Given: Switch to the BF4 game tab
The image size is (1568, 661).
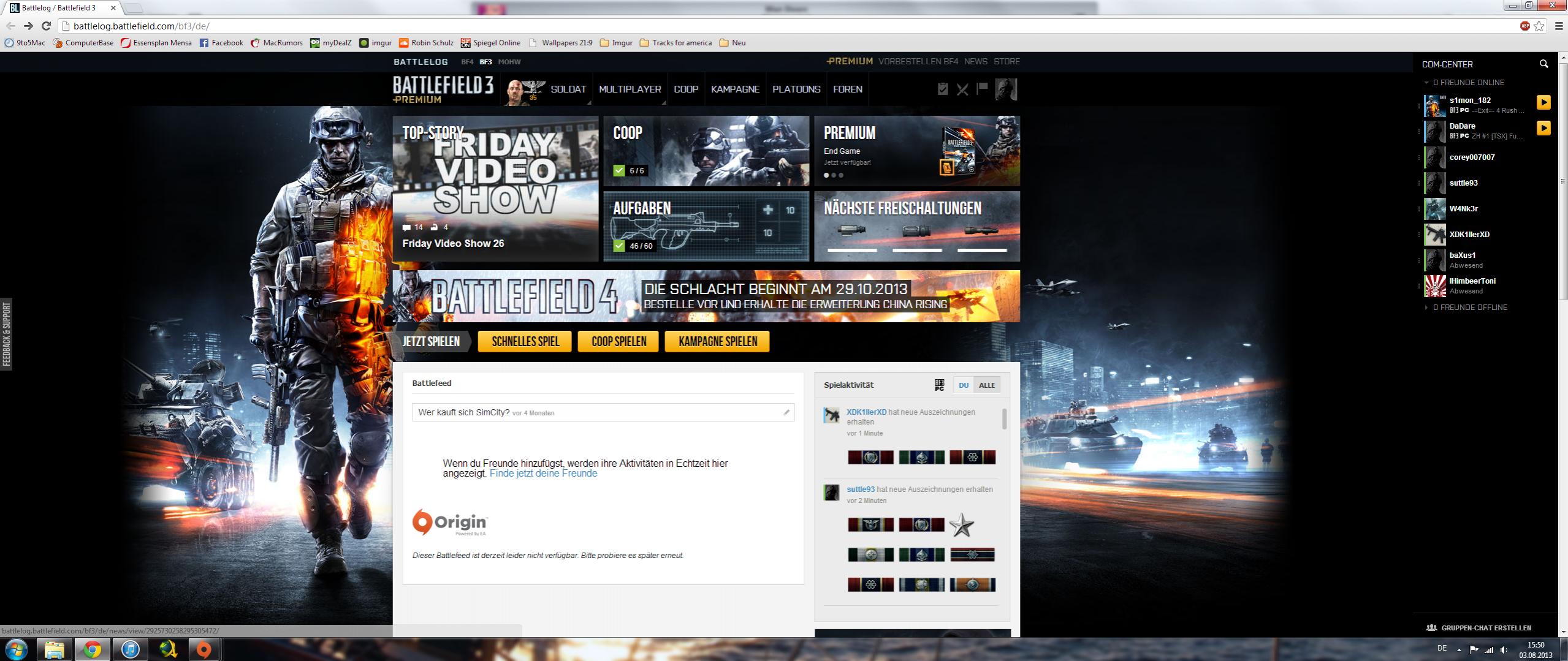Looking at the screenshot, I should (467, 62).
